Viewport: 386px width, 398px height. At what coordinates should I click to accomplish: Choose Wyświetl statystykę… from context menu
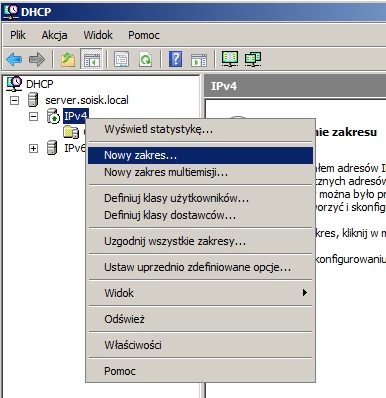pyautogui.click(x=200, y=129)
